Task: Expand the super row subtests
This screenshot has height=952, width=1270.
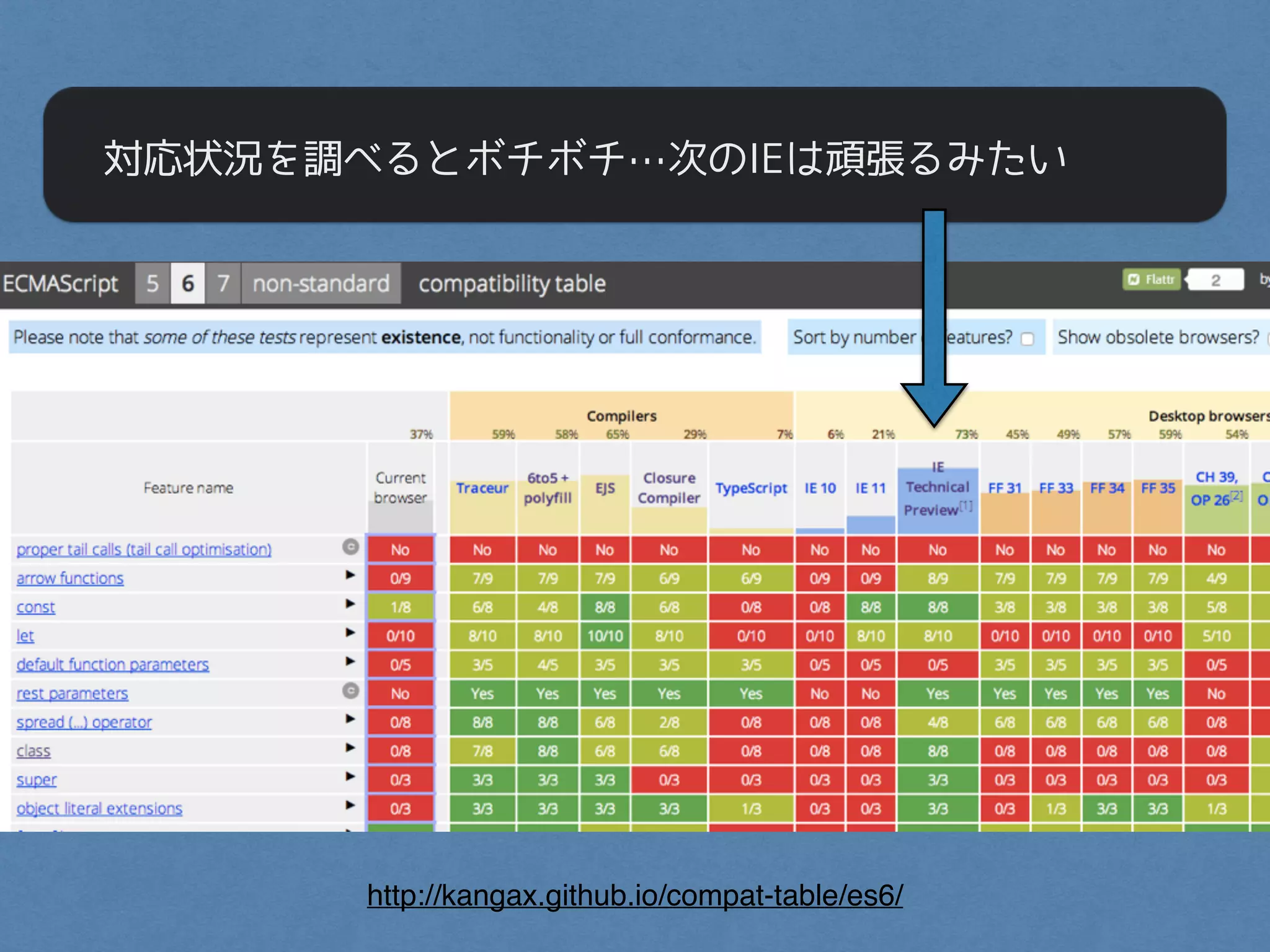Action: coord(350,776)
